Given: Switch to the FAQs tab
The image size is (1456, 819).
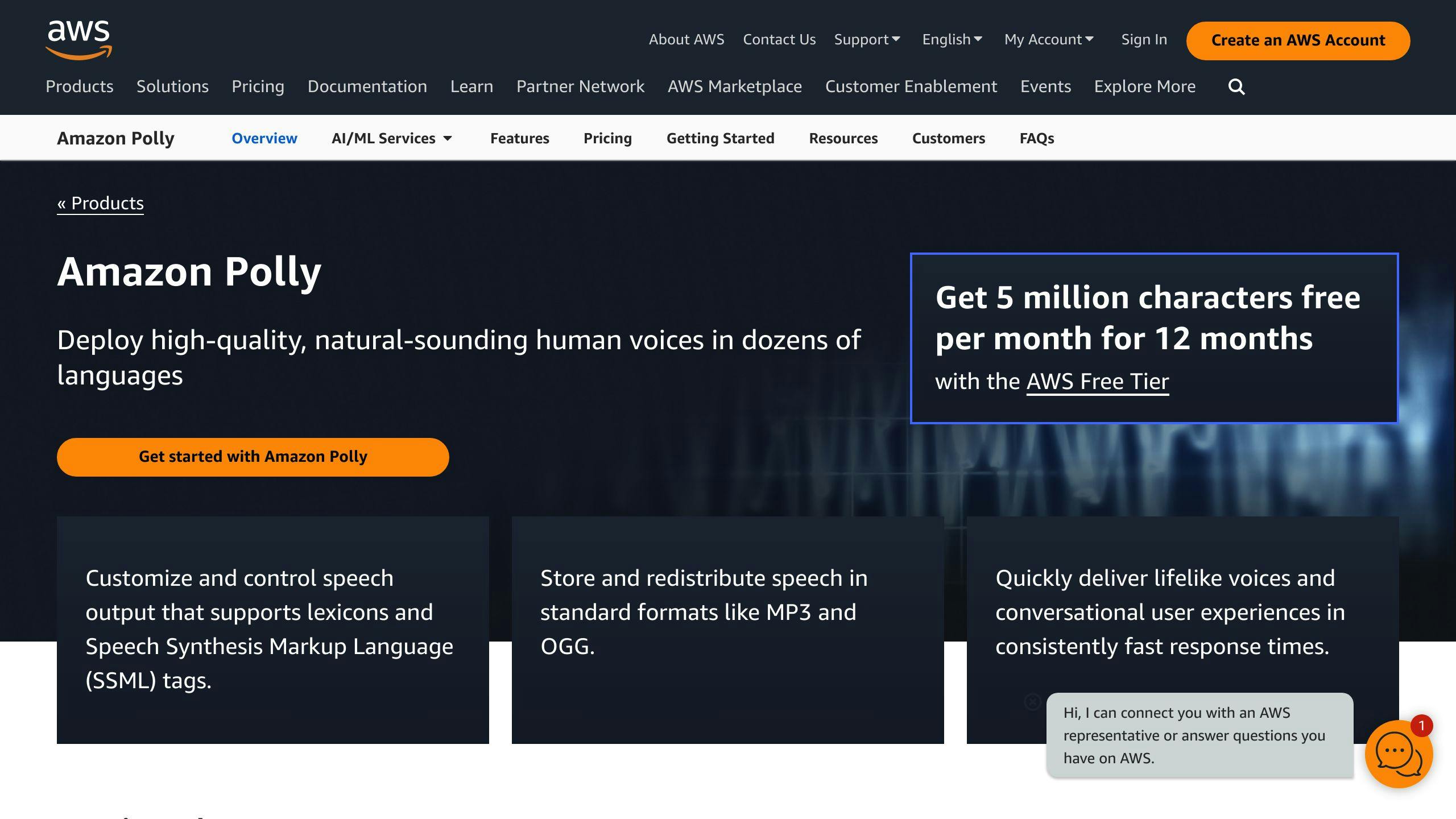Looking at the screenshot, I should [x=1036, y=138].
